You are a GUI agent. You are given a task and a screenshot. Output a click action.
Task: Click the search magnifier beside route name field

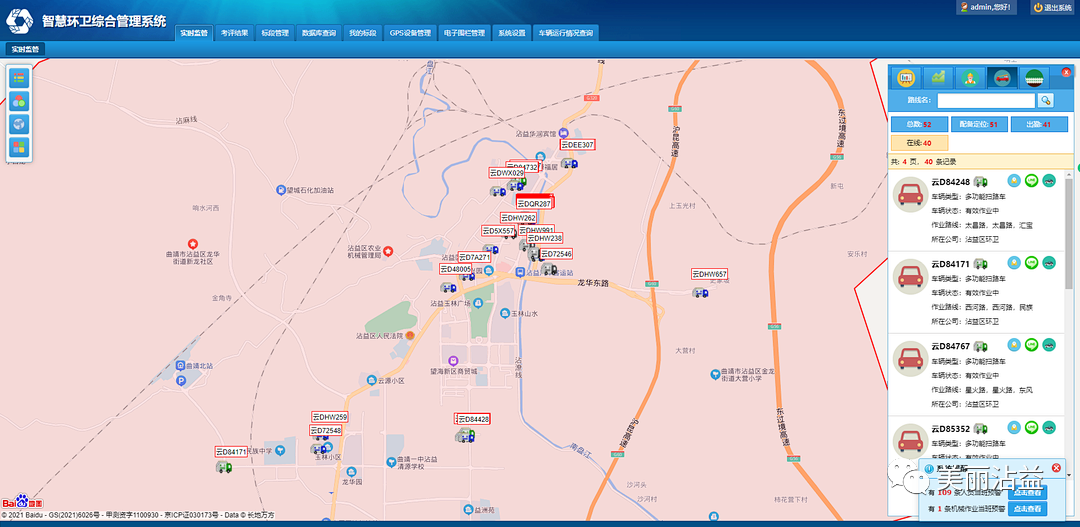(1046, 100)
